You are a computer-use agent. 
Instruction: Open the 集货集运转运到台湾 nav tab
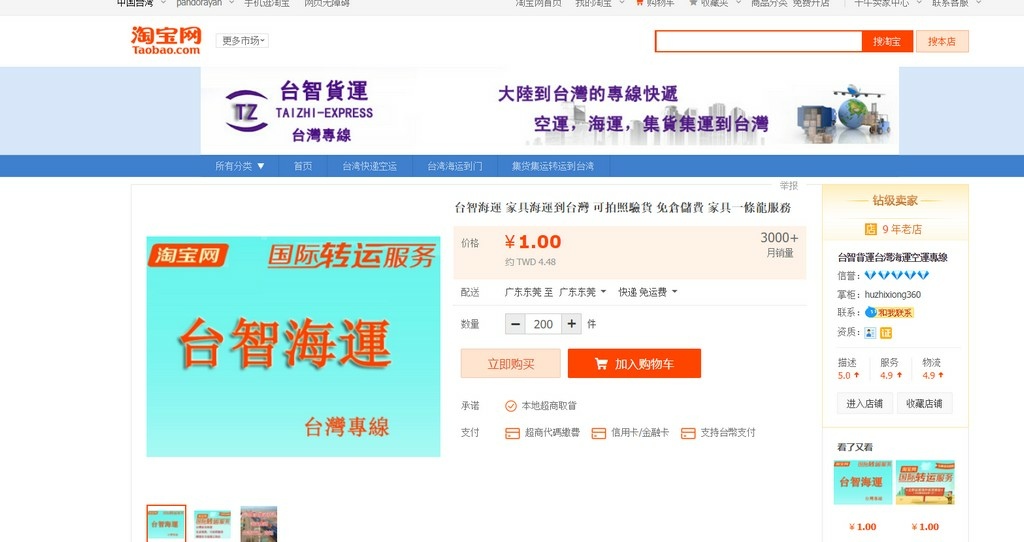tap(553, 166)
